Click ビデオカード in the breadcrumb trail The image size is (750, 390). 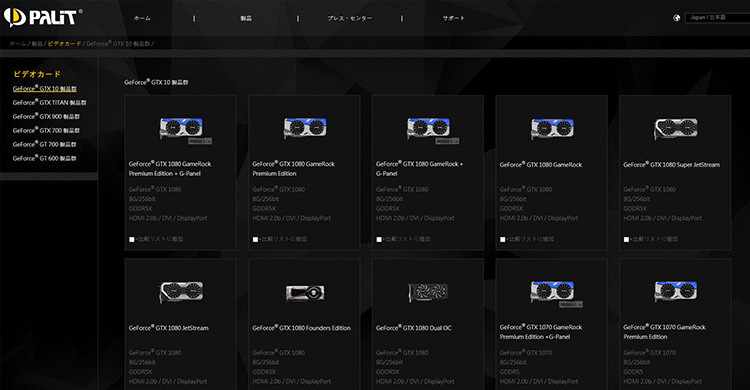[65, 44]
